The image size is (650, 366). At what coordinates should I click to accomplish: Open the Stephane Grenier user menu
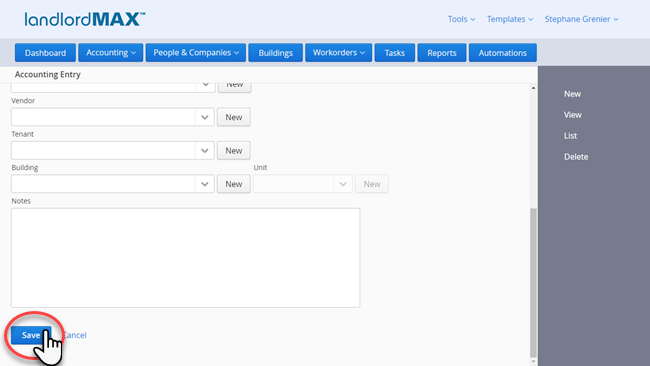click(x=581, y=19)
